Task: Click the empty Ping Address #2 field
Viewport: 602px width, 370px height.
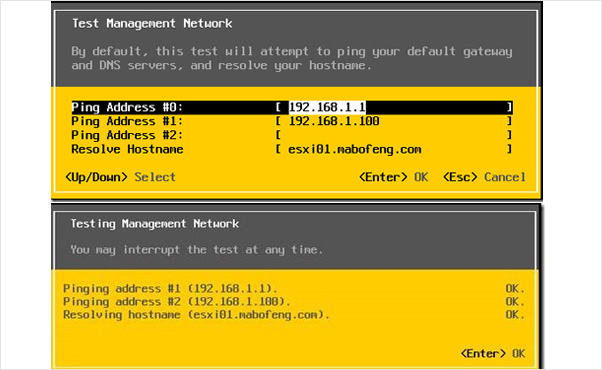Action: [x=394, y=135]
